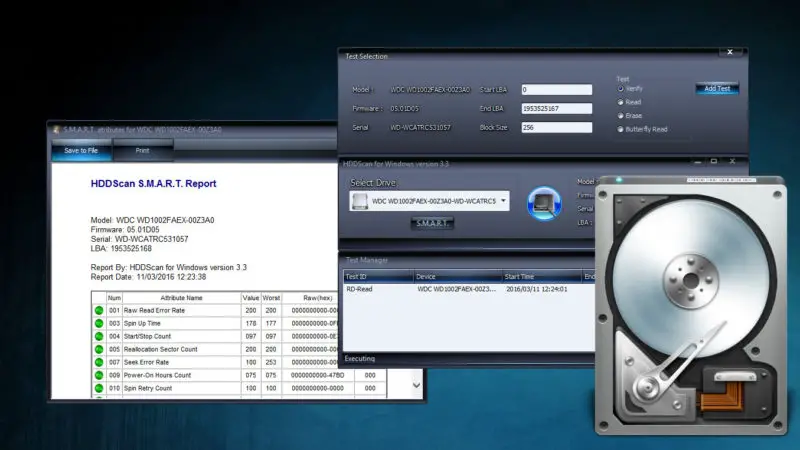Open the Select Drive dropdown
The width and height of the screenshot is (800, 450).
503,201
